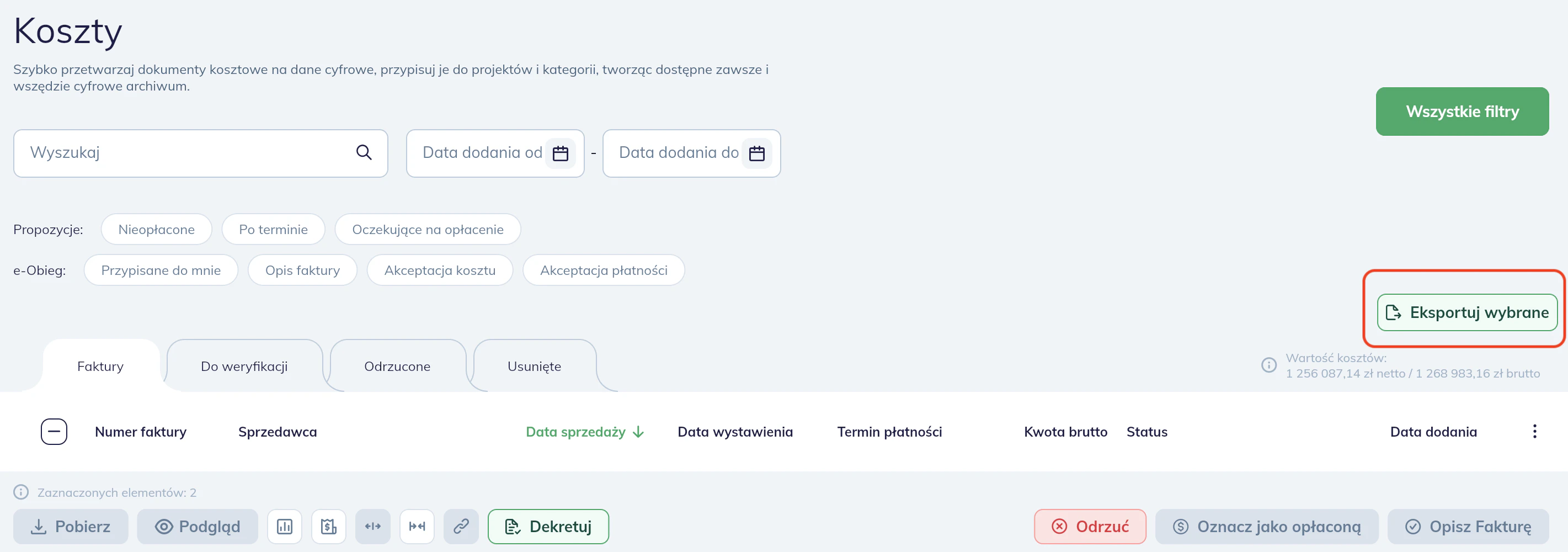Open the Usunięte tab

pyautogui.click(x=535, y=365)
